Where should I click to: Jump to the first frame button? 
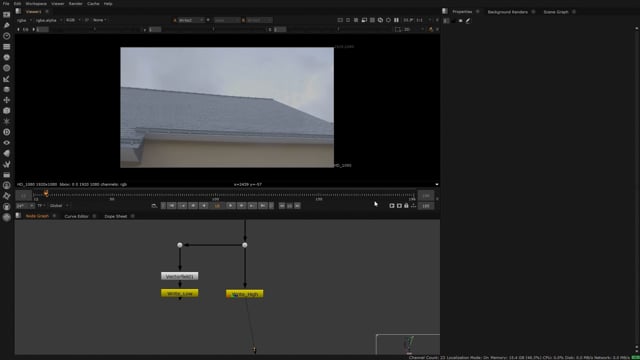coord(172,206)
